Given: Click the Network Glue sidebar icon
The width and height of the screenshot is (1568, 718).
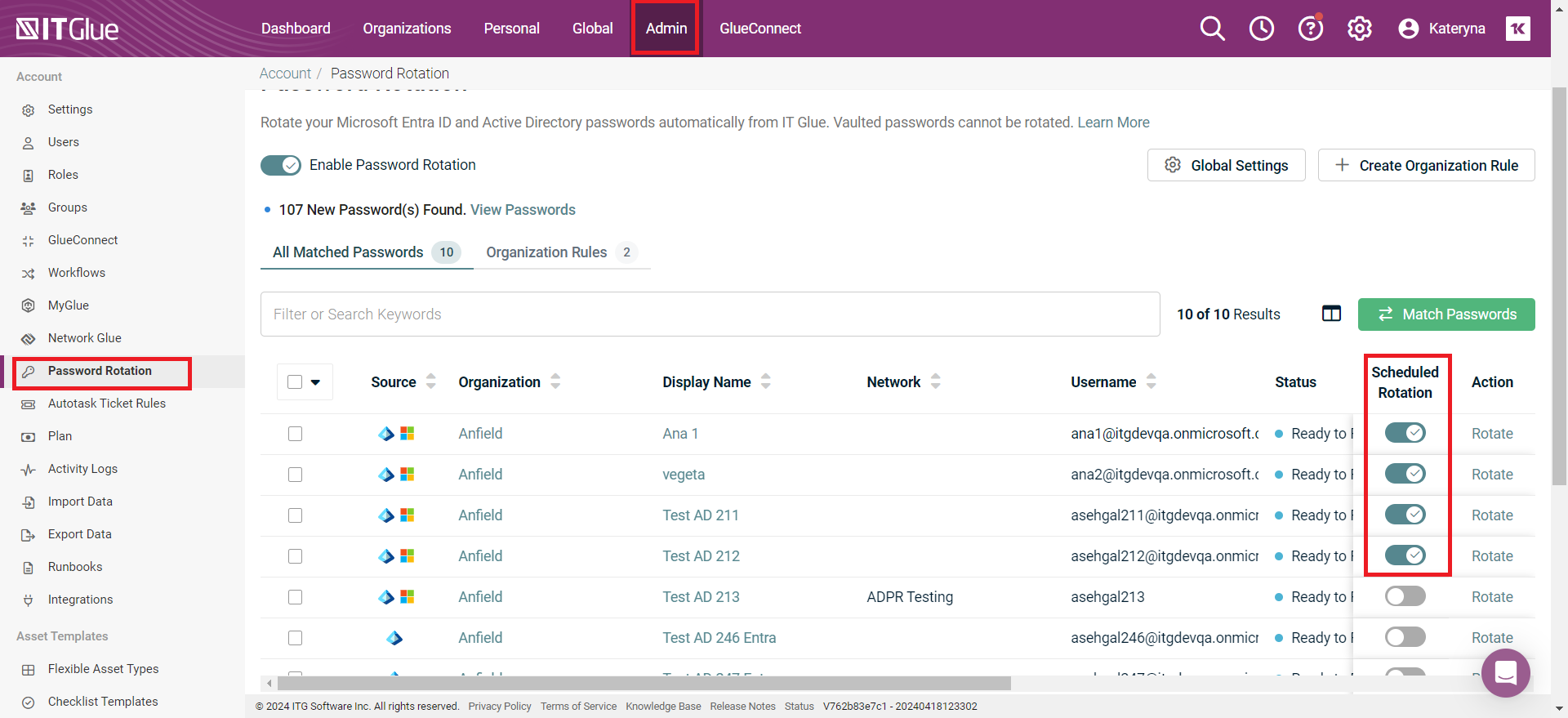Looking at the screenshot, I should [x=29, y=338].
